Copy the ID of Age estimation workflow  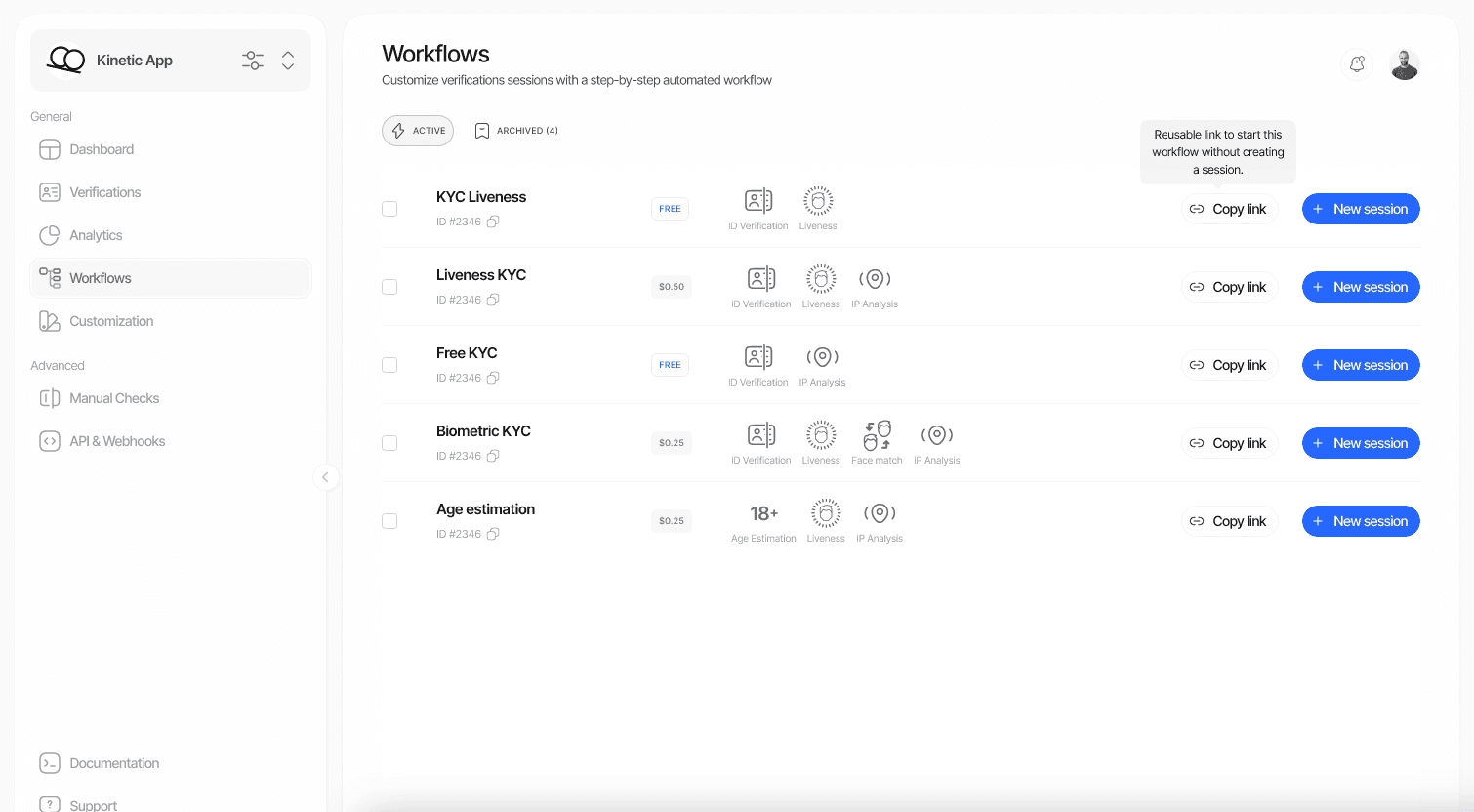pos(493,534)
